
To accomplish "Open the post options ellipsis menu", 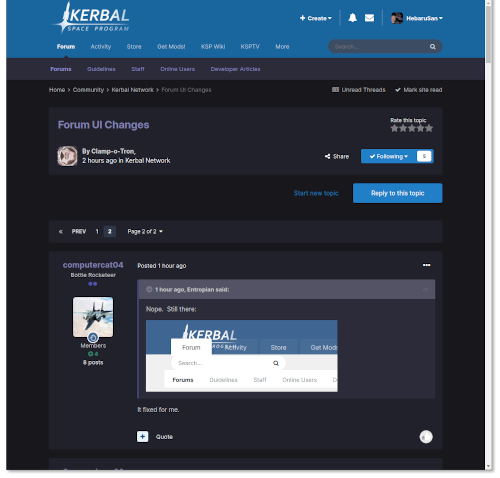I will [426, 265].
